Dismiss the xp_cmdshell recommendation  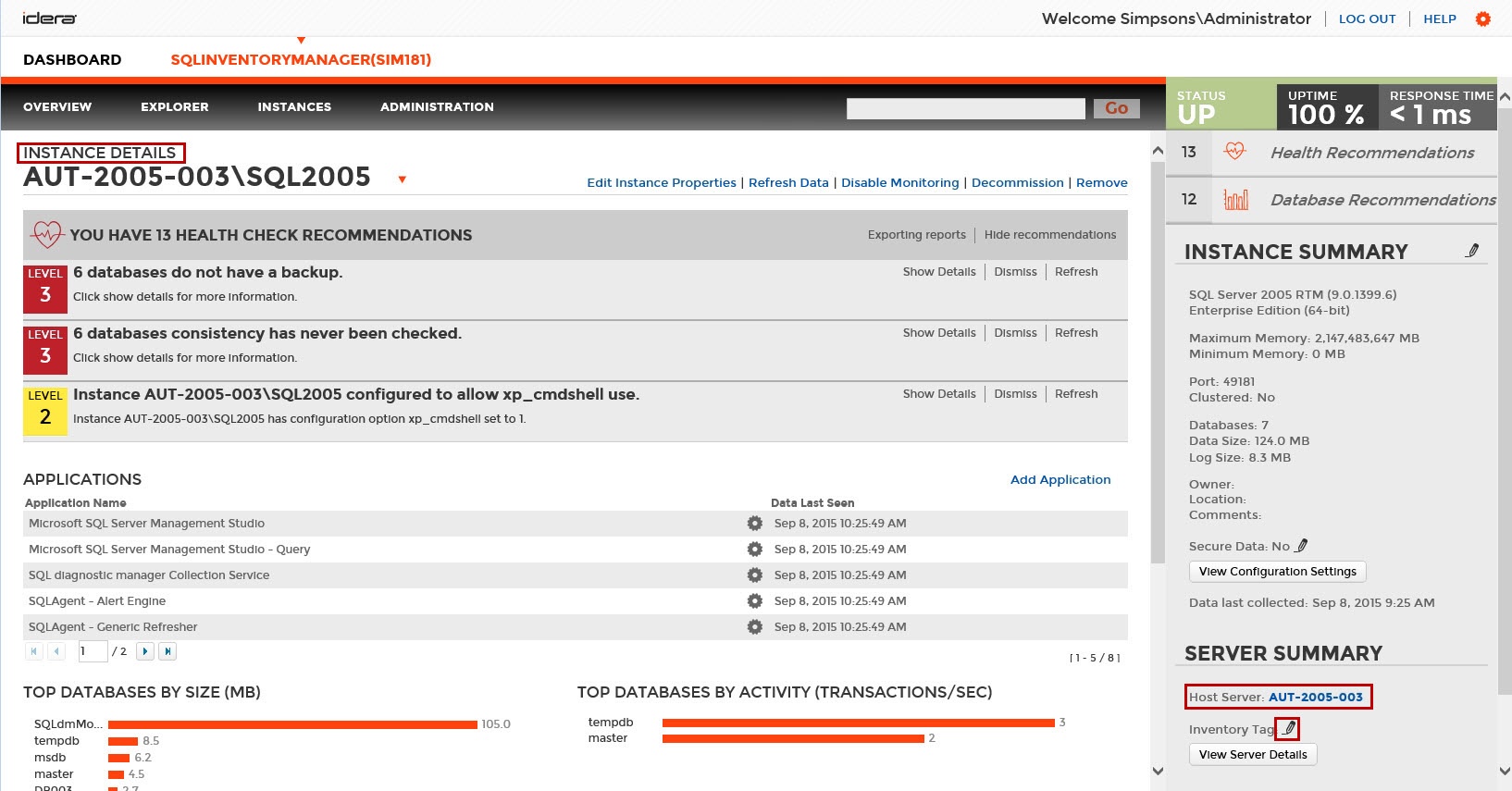[x=1015, y=394]
